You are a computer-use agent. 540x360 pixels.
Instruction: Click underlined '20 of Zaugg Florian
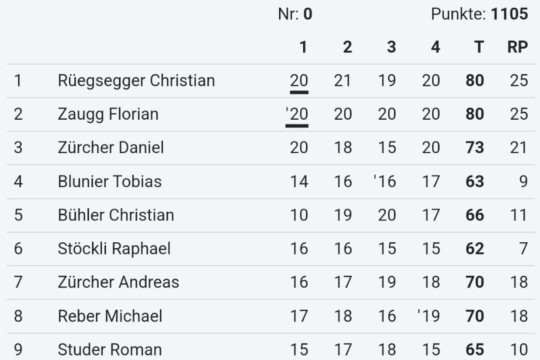297,115
